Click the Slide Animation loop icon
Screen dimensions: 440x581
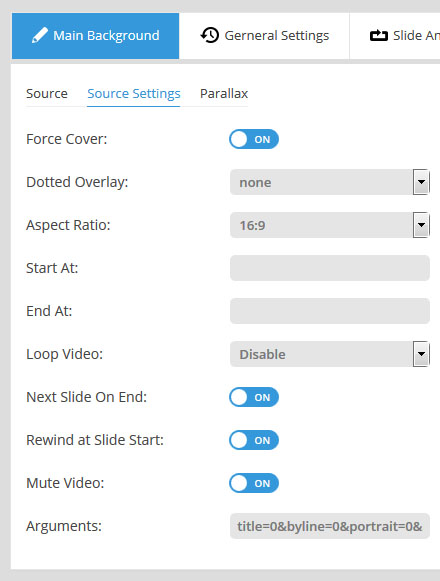tap(379, 36)
